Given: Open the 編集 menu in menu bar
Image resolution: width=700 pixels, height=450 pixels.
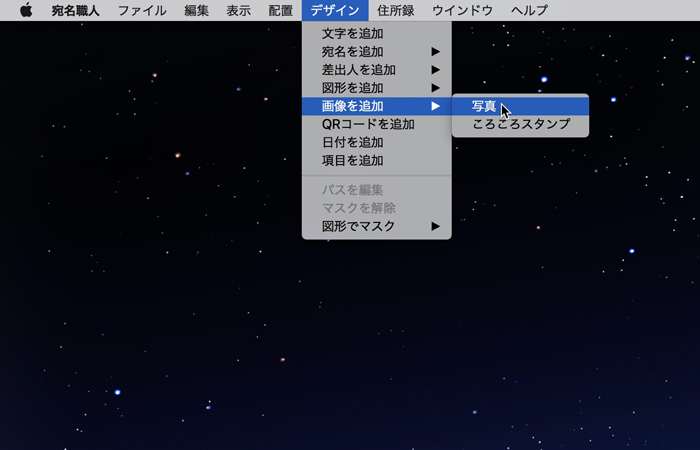Looking at the screenshot, I should 197,10.
